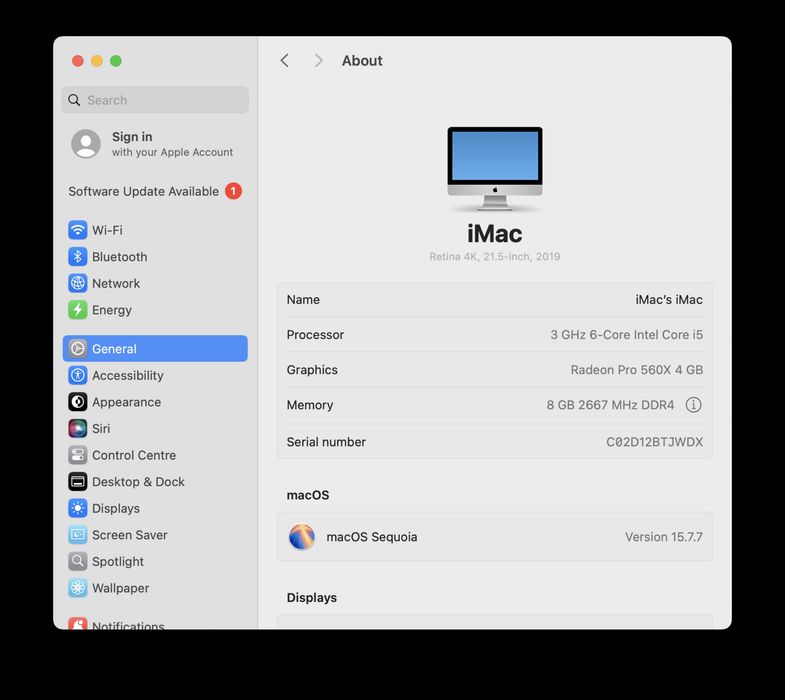Click the iMac computer image

495,168
